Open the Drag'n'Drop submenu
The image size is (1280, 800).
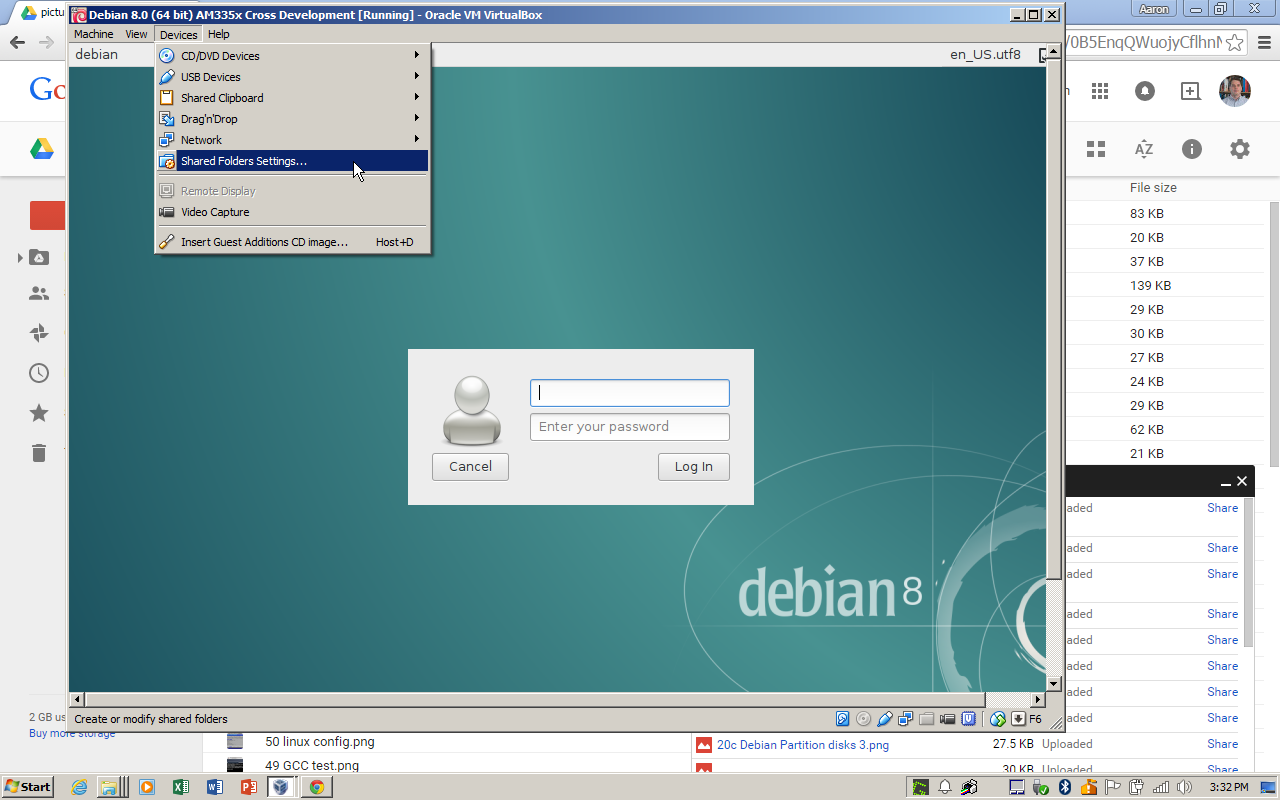pos(292,119)
